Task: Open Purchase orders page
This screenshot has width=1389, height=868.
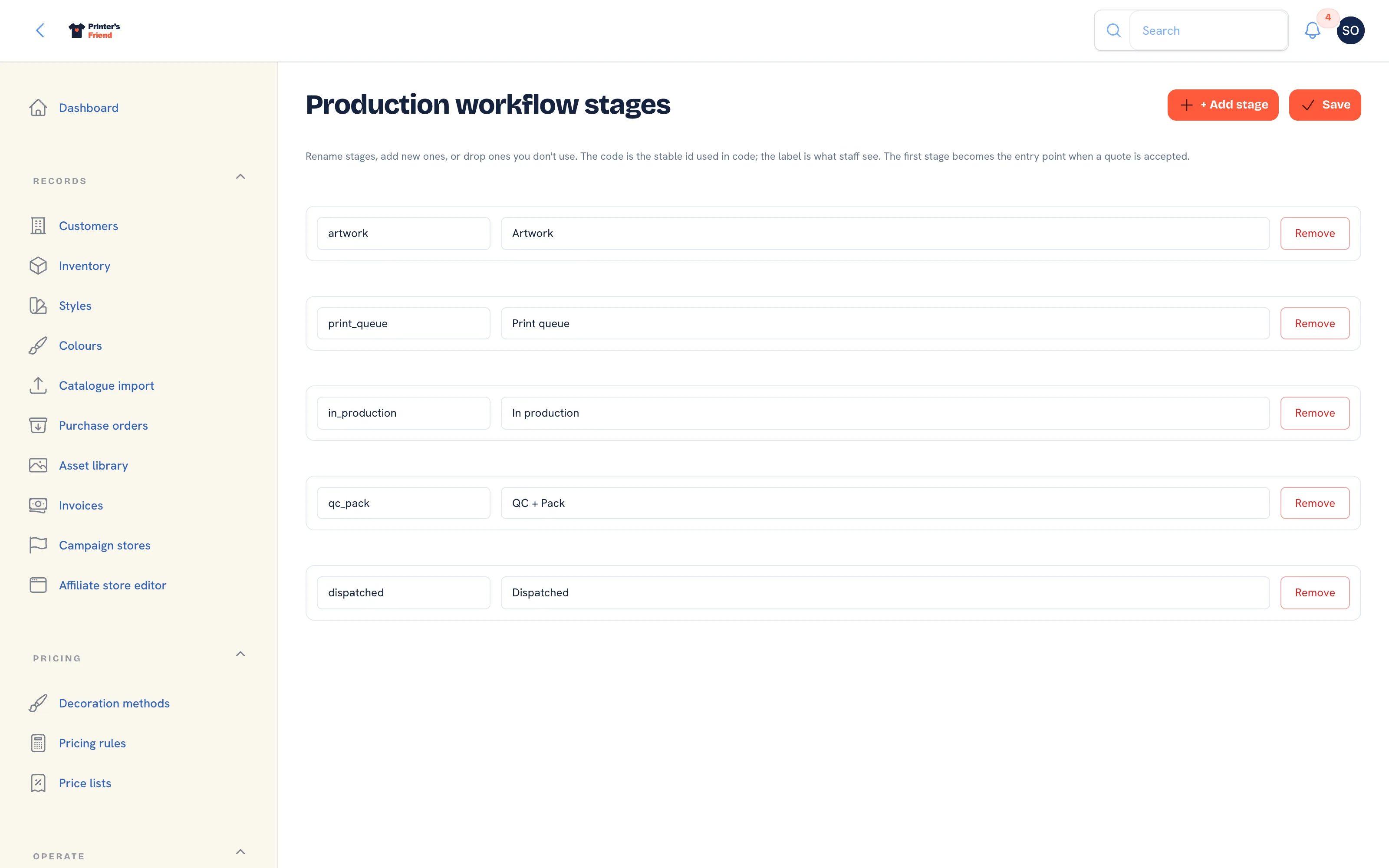Action: point(103,425)
